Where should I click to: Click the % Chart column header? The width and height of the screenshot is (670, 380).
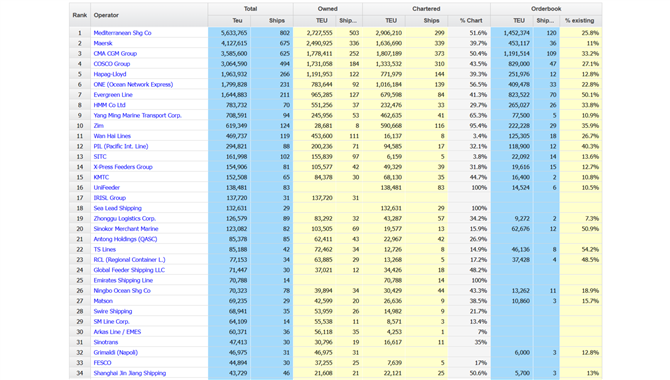point(471,21)
